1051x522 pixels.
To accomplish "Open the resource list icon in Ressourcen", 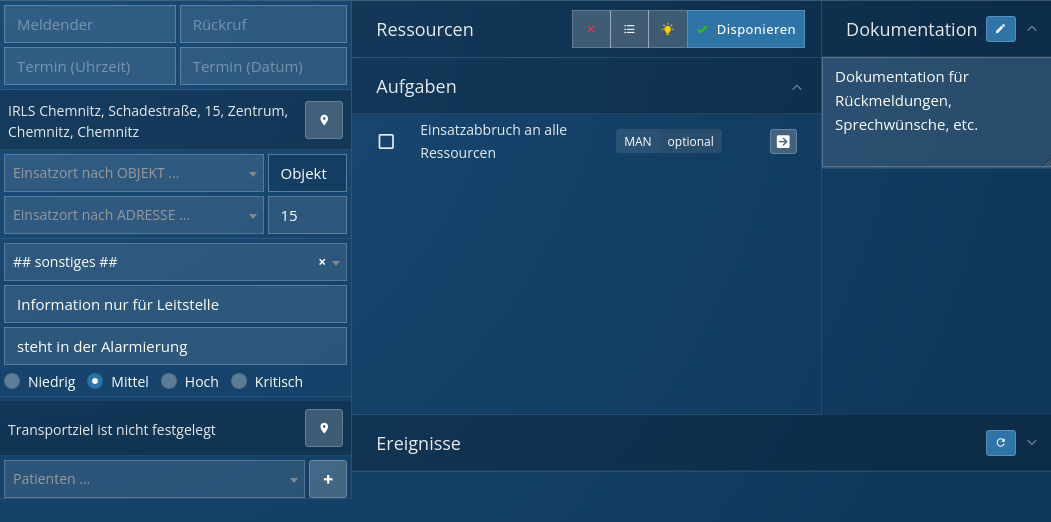I will coord(629,29).
